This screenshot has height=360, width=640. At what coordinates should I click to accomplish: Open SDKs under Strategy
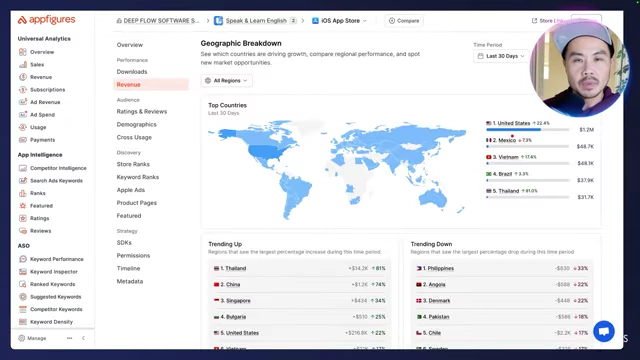tap(124, 242)
